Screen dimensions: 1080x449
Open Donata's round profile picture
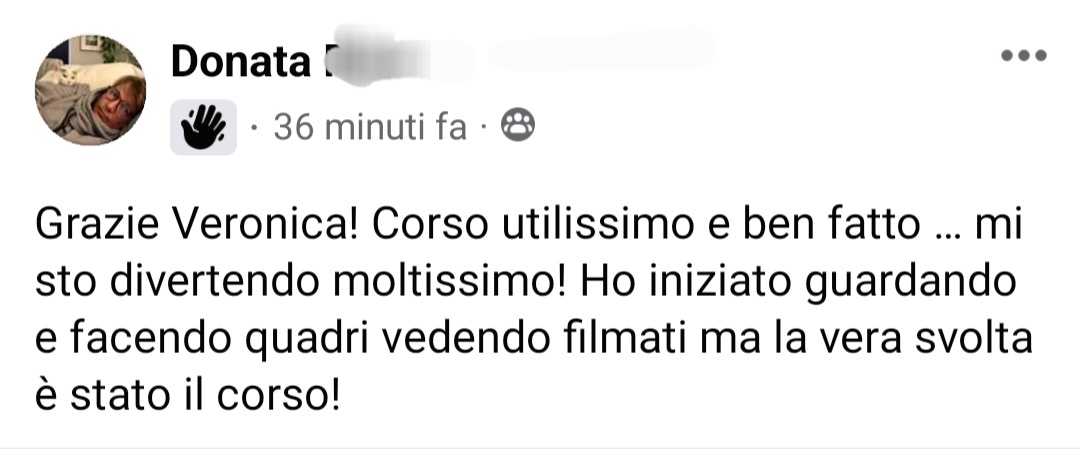pyautogui.click(x=90, y=90)
